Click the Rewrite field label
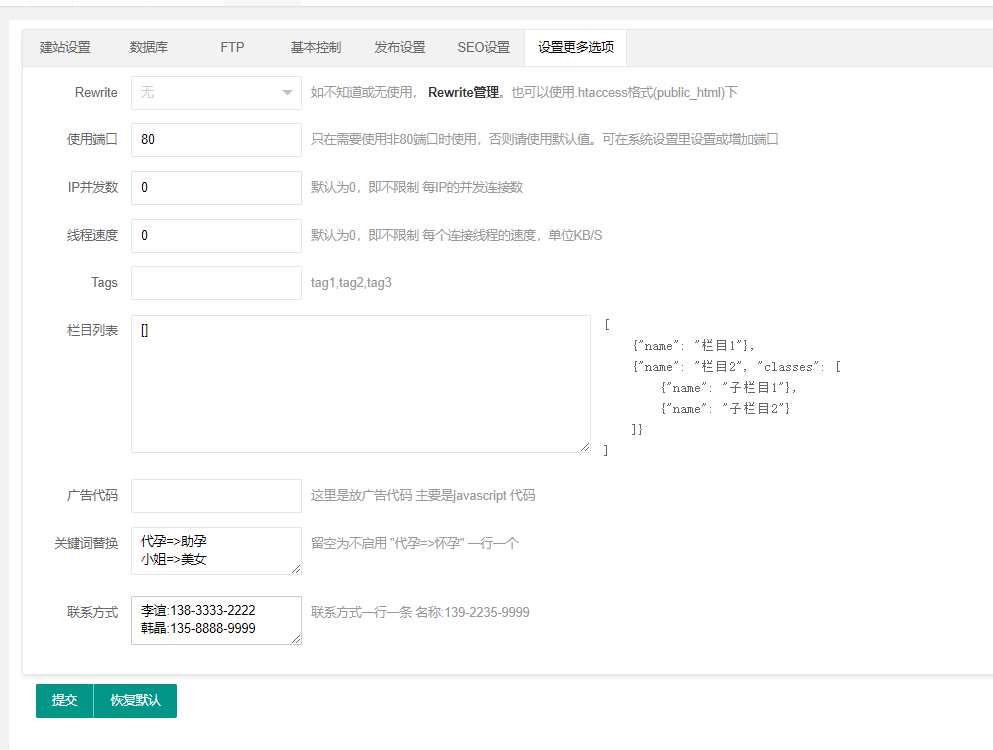The image size is (993, 750). coord(96,92)
